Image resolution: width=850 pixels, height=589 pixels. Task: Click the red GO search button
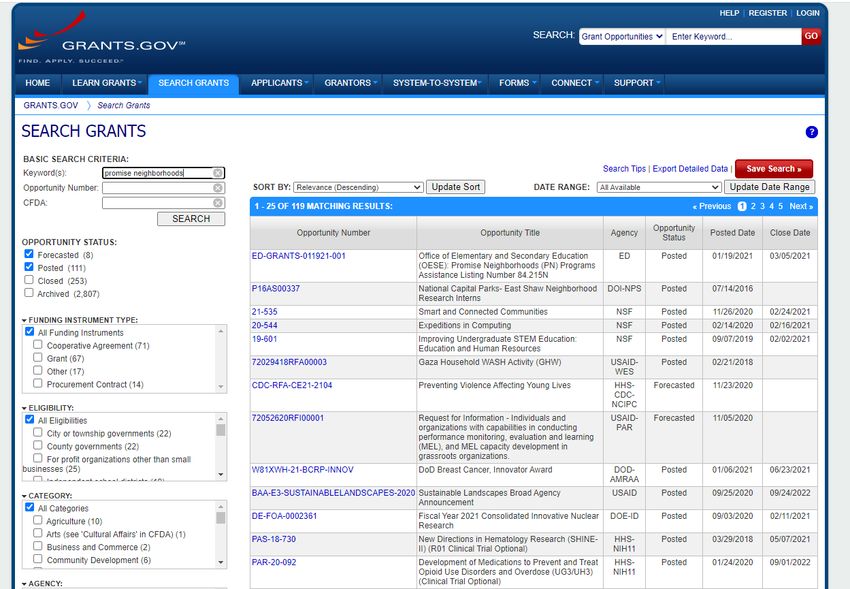click(811, 36)
